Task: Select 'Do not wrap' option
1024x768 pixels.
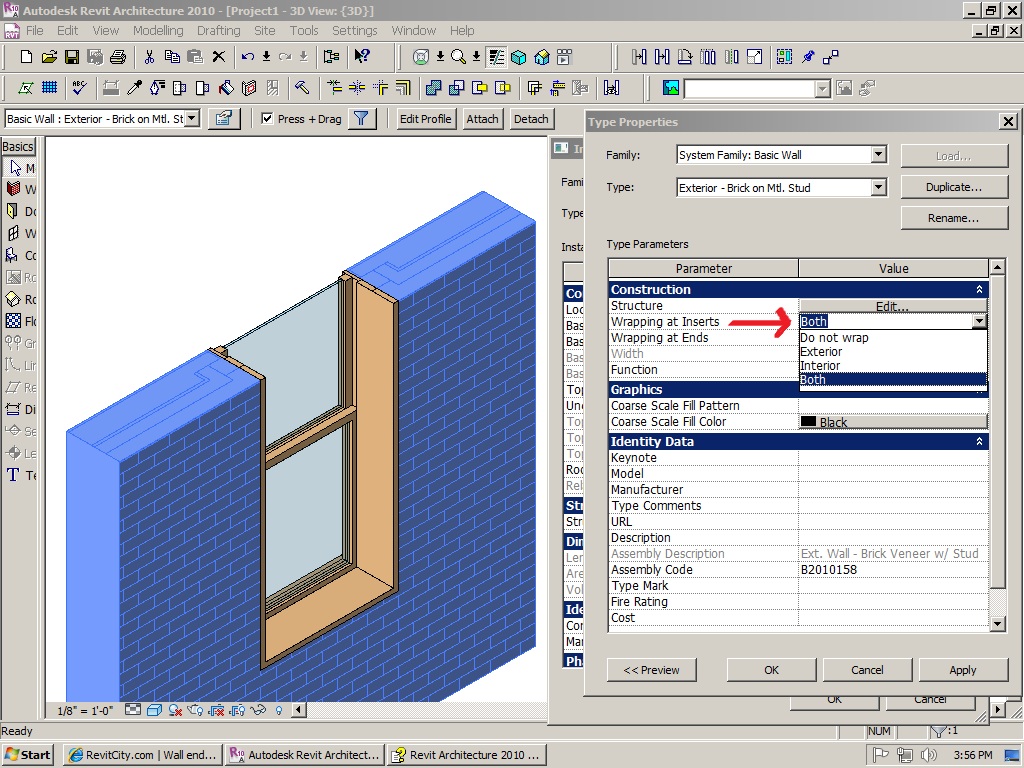Action: coord(834,338)
